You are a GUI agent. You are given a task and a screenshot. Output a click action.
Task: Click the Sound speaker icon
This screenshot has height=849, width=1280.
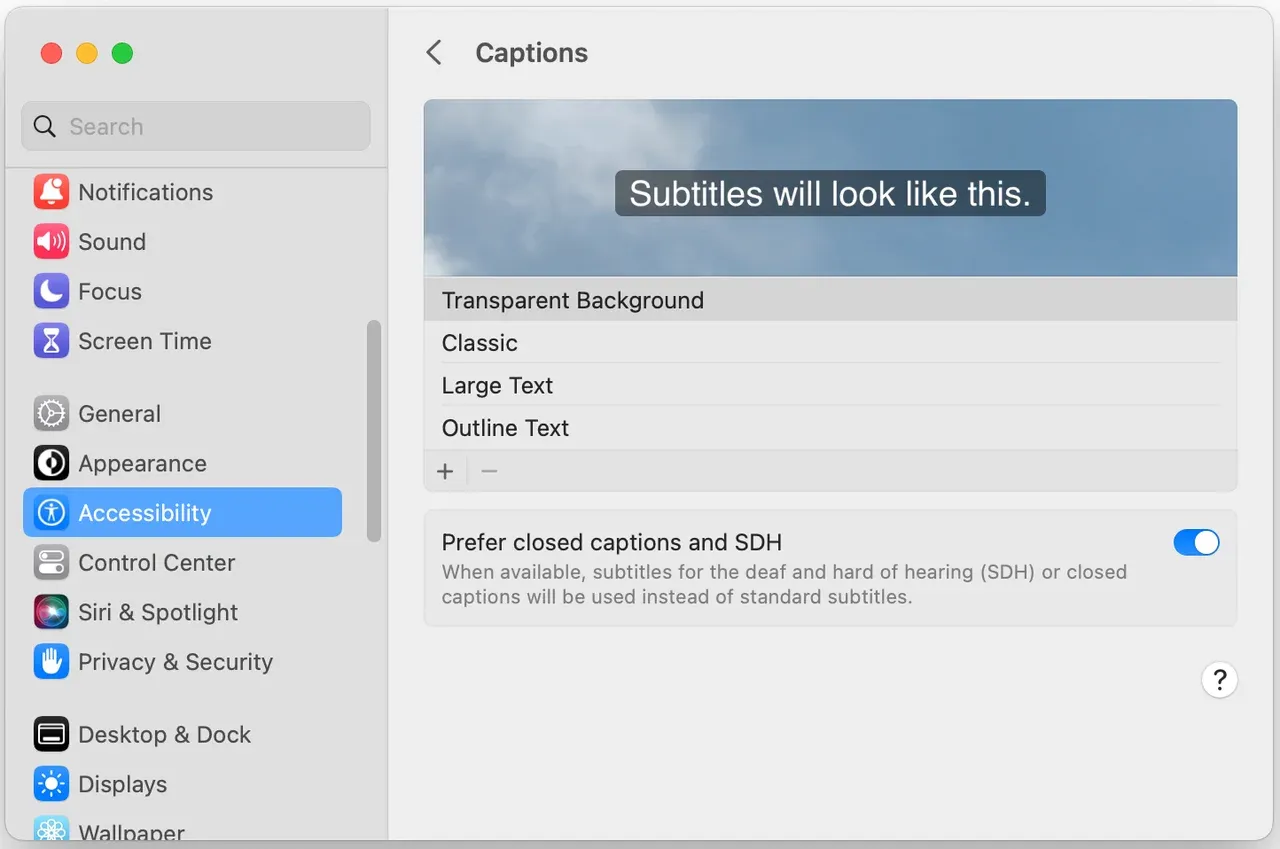pos(51,242)
